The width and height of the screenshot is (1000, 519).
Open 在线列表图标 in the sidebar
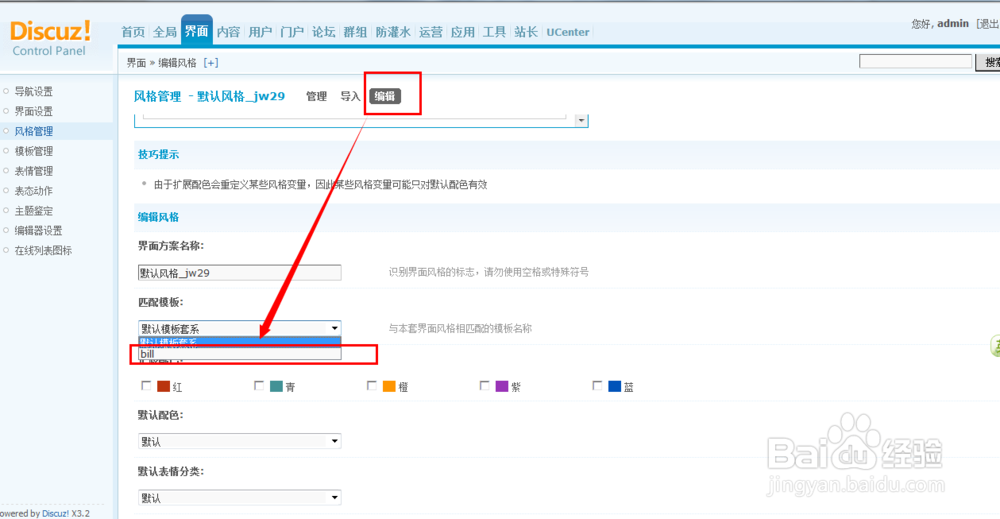43,250
